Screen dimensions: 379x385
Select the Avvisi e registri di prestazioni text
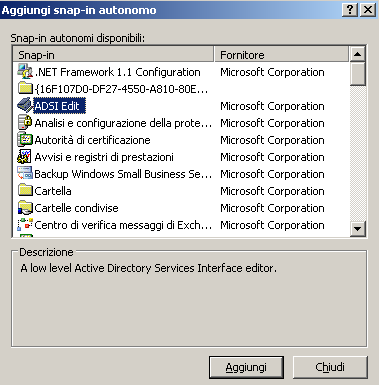pos(104,157)
